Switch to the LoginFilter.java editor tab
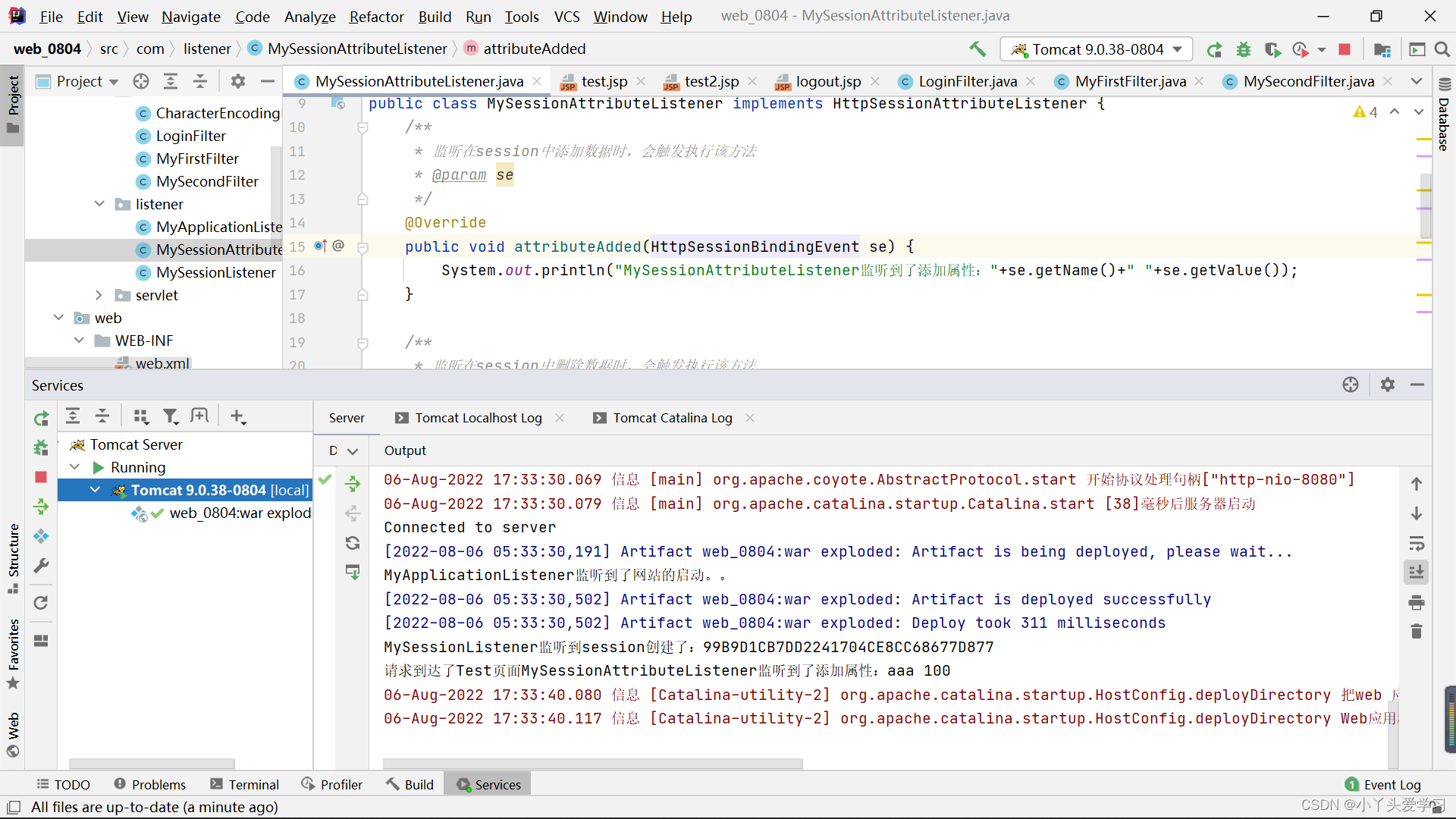 pos(967,81)
